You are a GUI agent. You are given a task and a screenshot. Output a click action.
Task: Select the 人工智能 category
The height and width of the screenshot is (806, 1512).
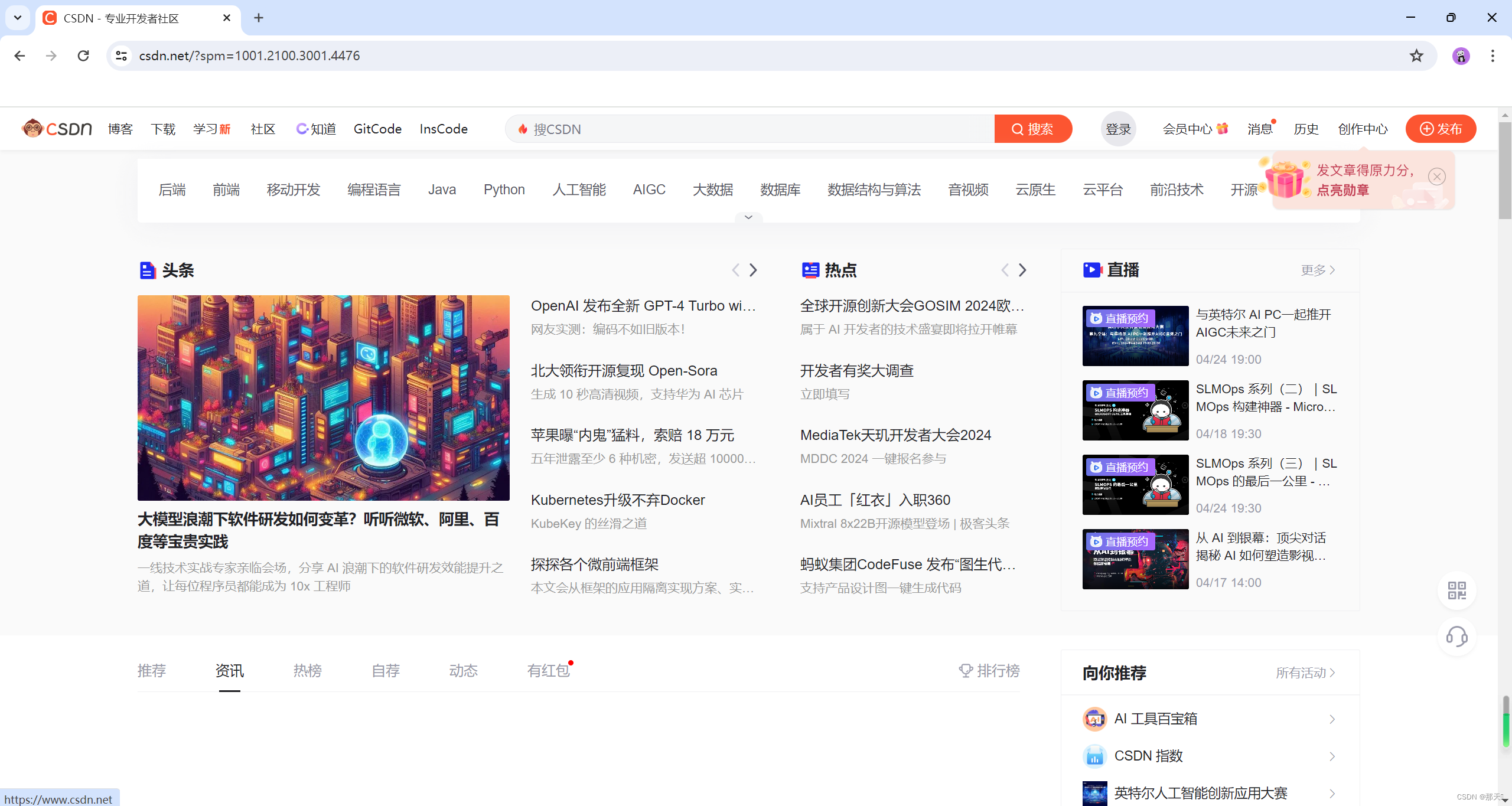(x=579, y=190)
